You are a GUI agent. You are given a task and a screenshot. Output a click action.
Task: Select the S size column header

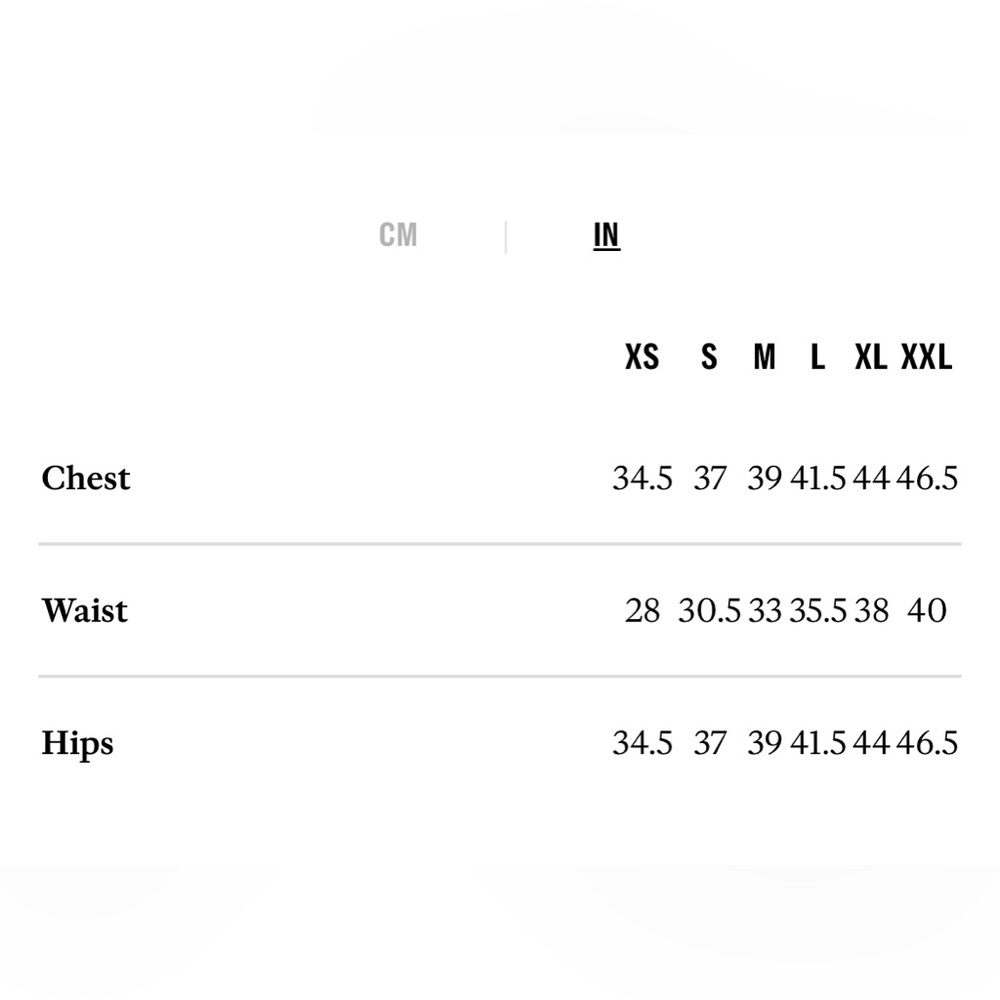(x=709, y=357)
